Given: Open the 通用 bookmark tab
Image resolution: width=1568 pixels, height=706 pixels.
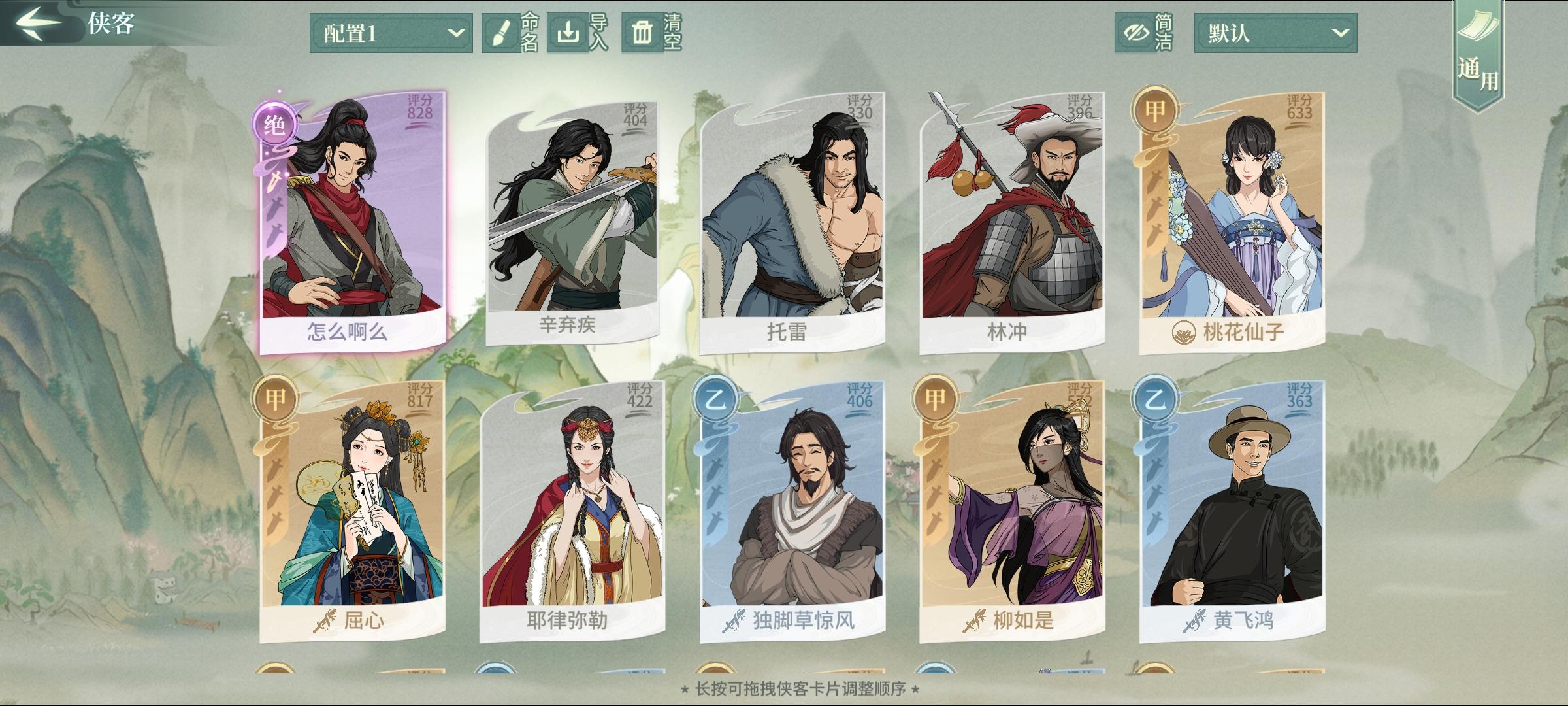Looking at the screenshot, I should pos(1479,57).
